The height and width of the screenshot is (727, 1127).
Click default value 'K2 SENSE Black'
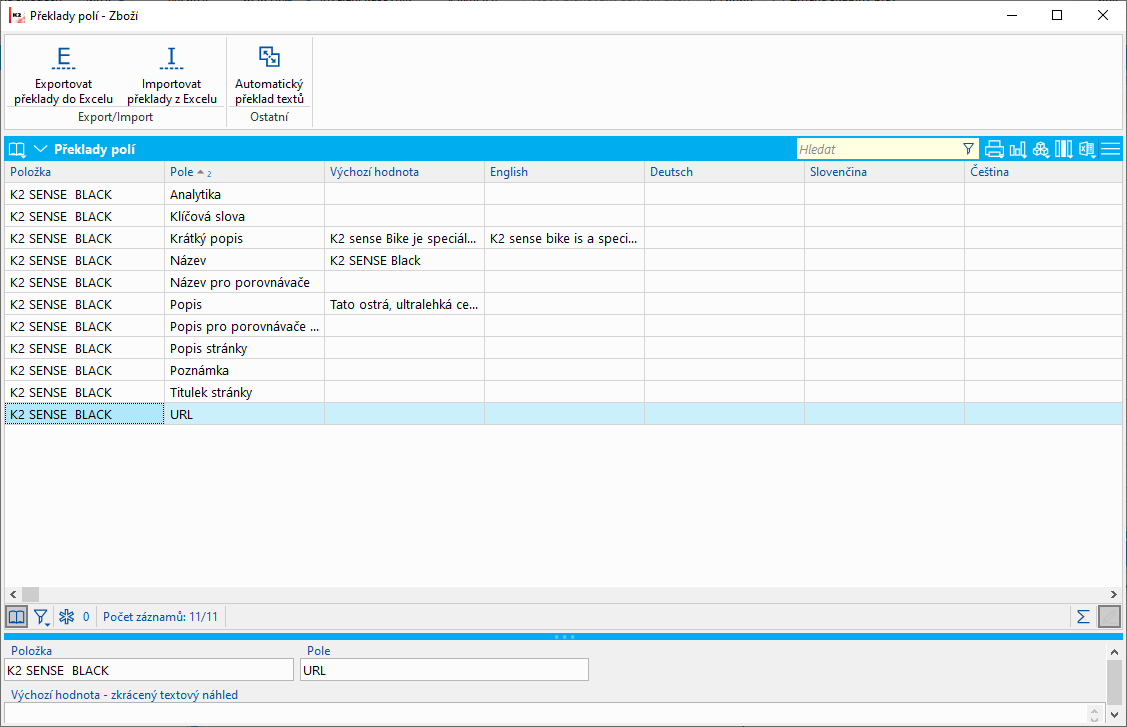[x=405, y=260]
